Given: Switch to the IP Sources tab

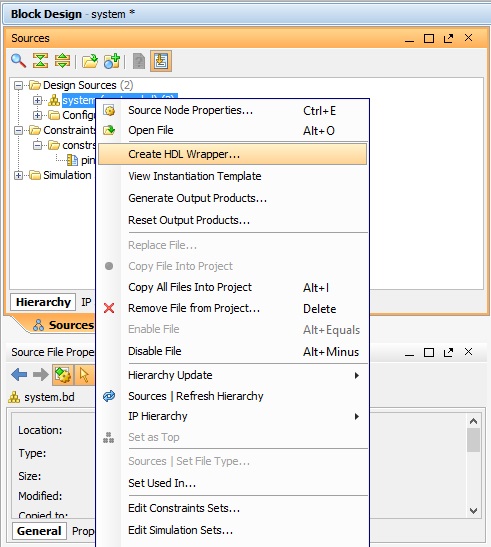Looking at the screenshot, I should tap(86, 302).
